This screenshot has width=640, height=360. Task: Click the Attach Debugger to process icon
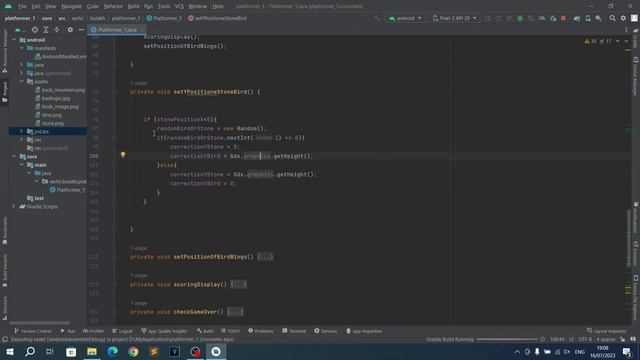pos(553,18)
